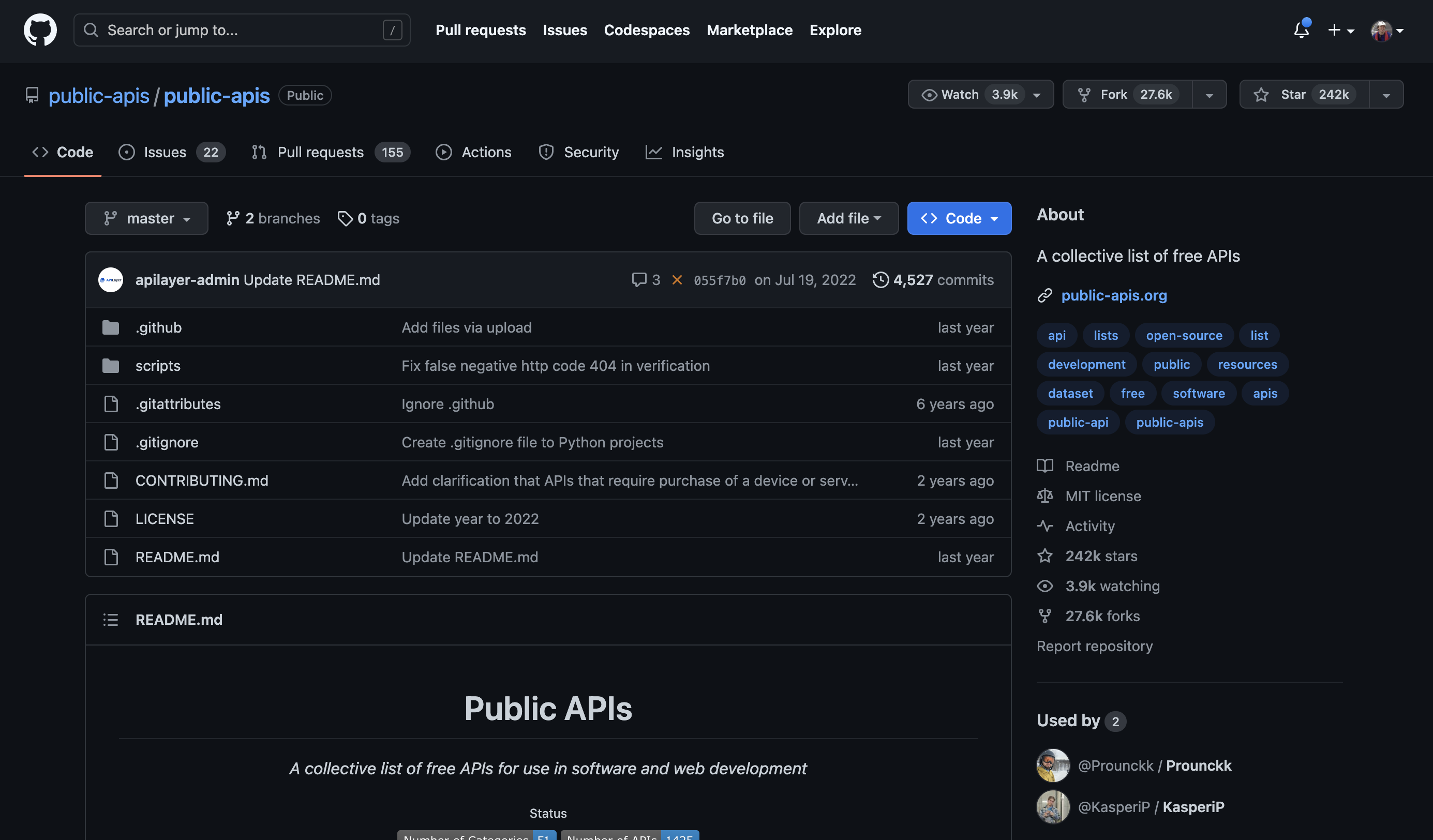
Task: Open the apilayer-admin avatar
Action: point(110,280)
